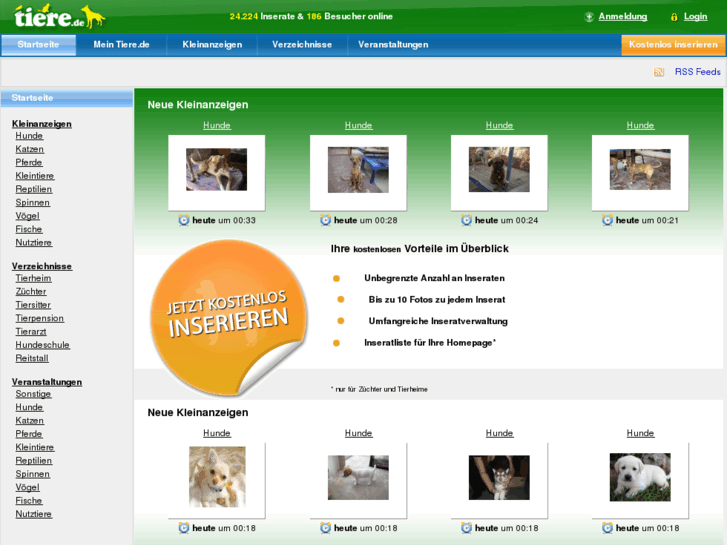Open Nutztiere under Kleinanzeigen in the sidebar
The image size is (727, 545).
pyautogui.click(x=34, y=243)
